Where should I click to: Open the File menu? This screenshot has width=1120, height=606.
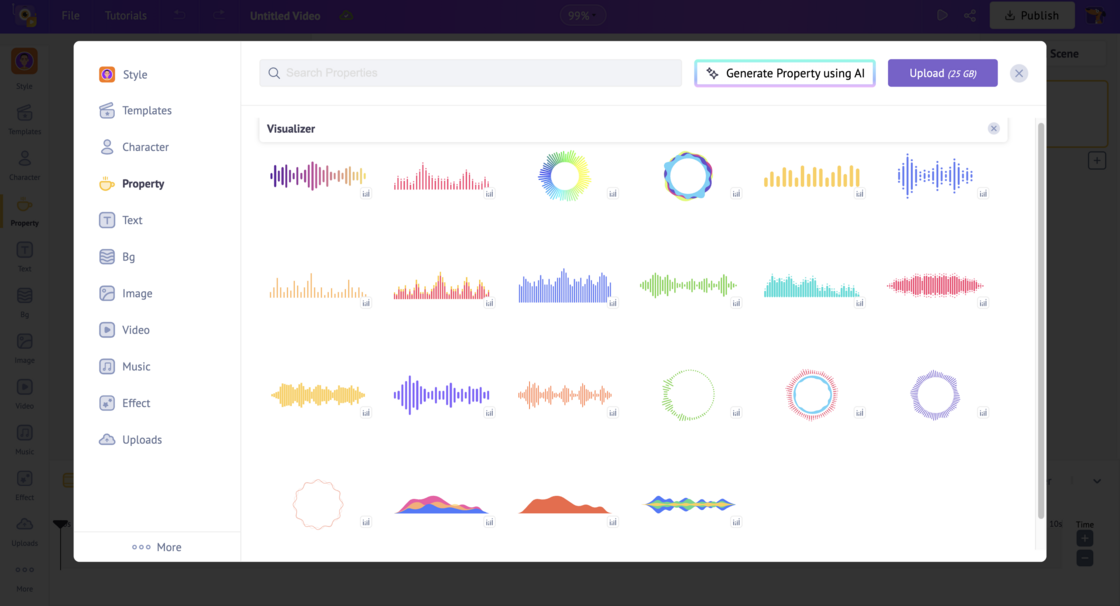[x=70, y=15]
